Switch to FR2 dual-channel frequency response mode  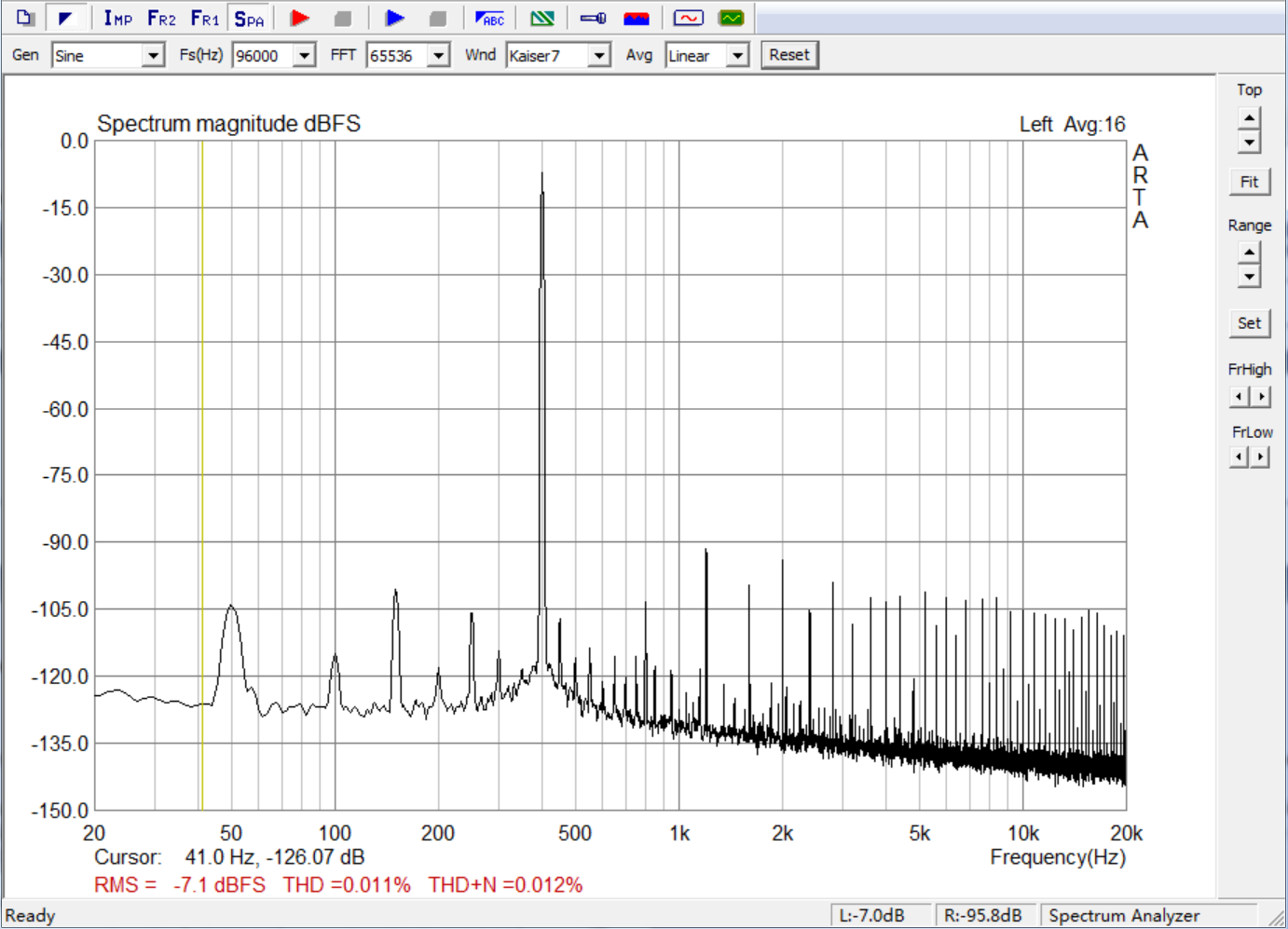[x=161, y=18]
